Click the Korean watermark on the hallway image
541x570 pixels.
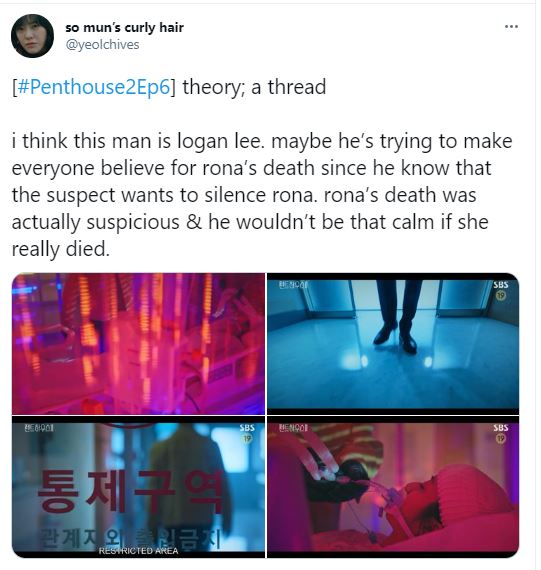[293, 285]
